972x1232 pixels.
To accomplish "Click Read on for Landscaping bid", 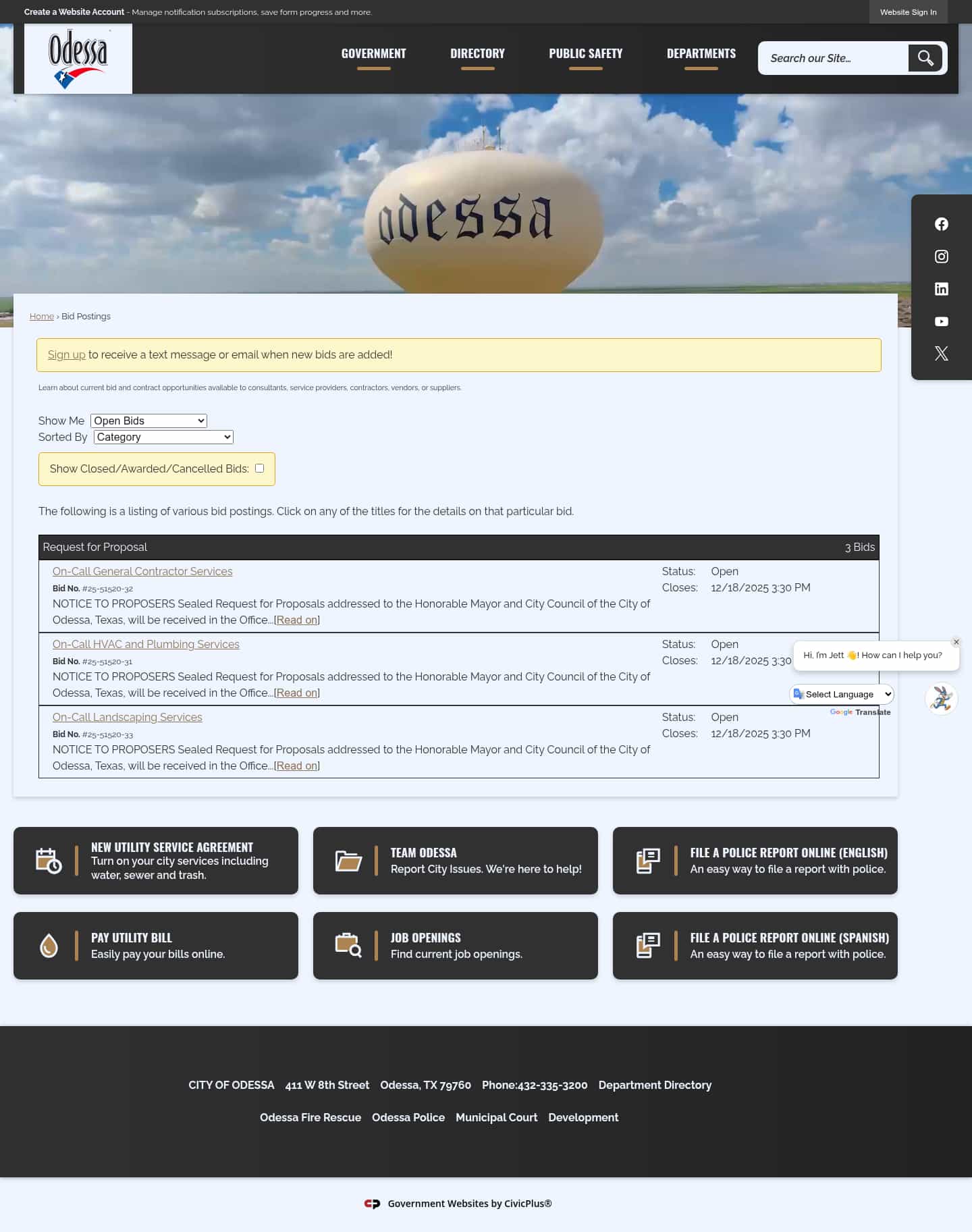I will click(x=297, y=766).
